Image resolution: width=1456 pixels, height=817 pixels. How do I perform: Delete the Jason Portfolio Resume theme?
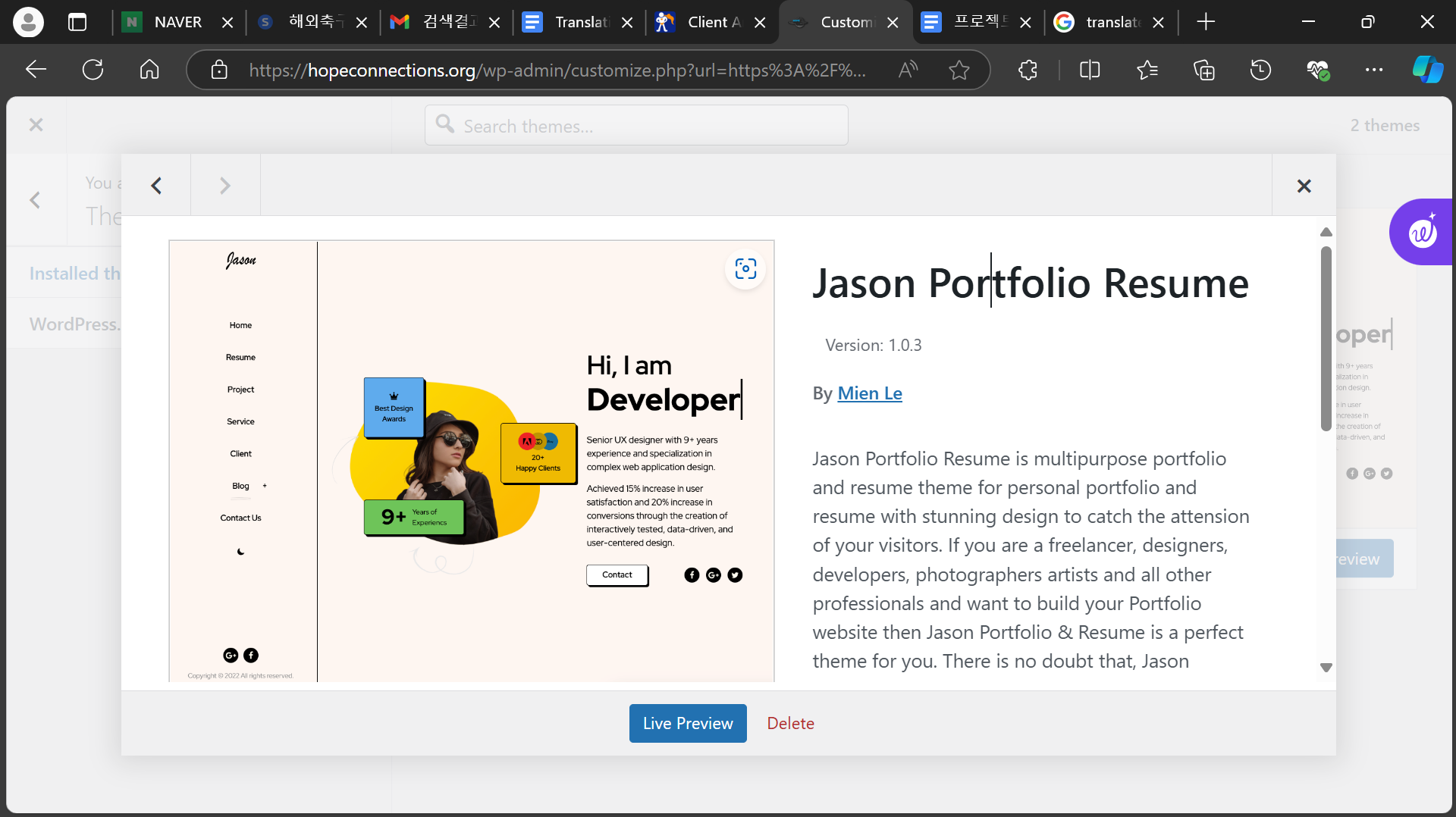790,723
